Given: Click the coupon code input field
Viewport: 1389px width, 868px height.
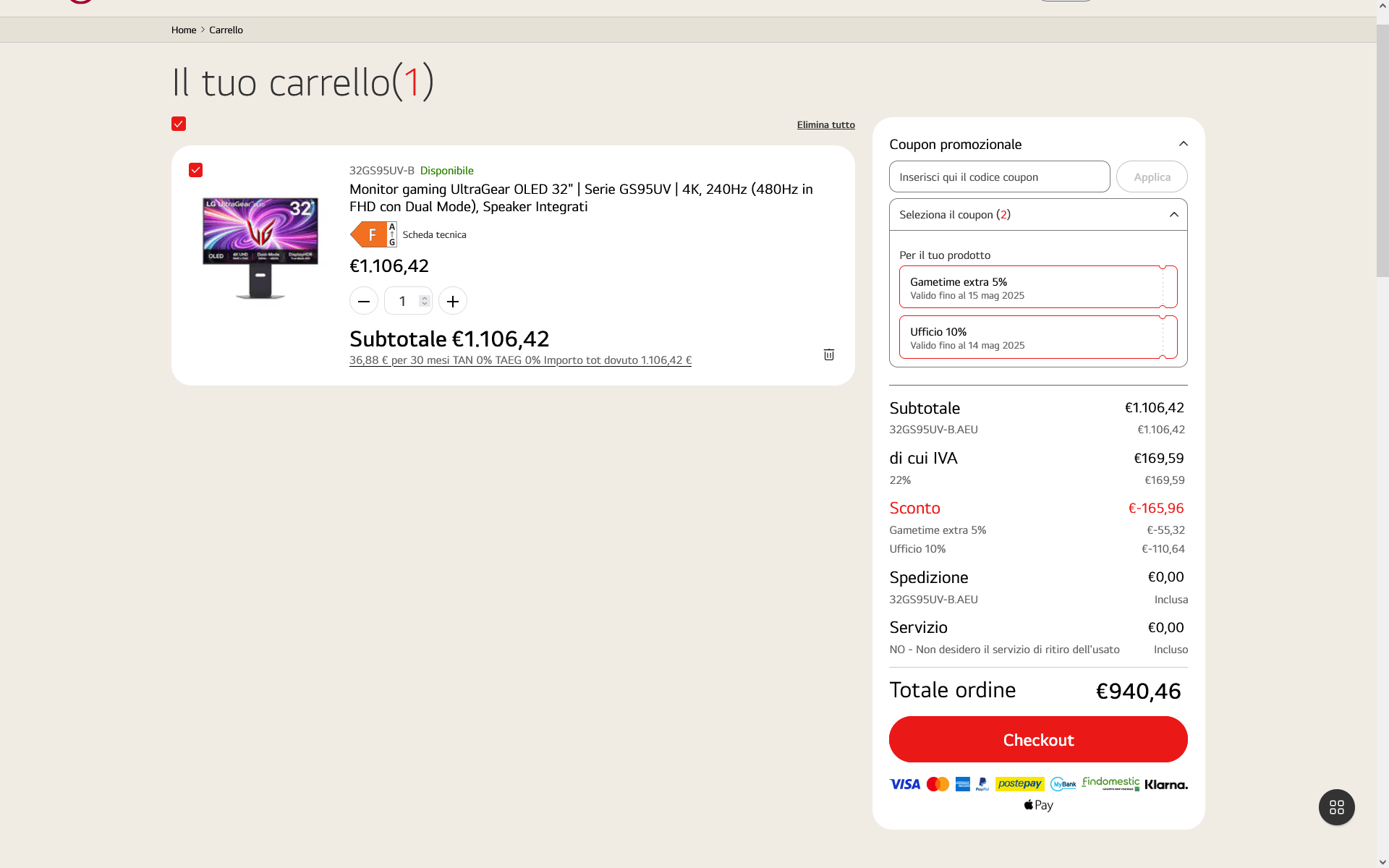Looking at the screenshot, I should coord(999,177).
